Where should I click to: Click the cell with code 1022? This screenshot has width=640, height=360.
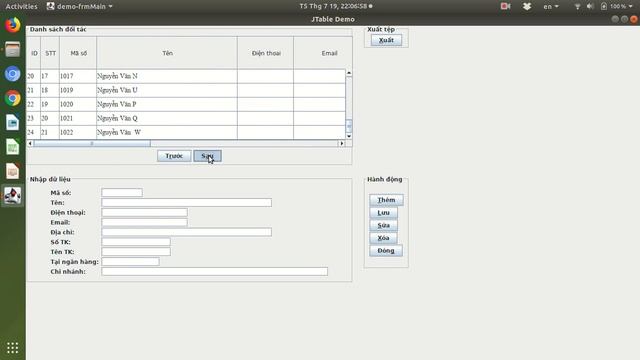(x=78, y=132)
